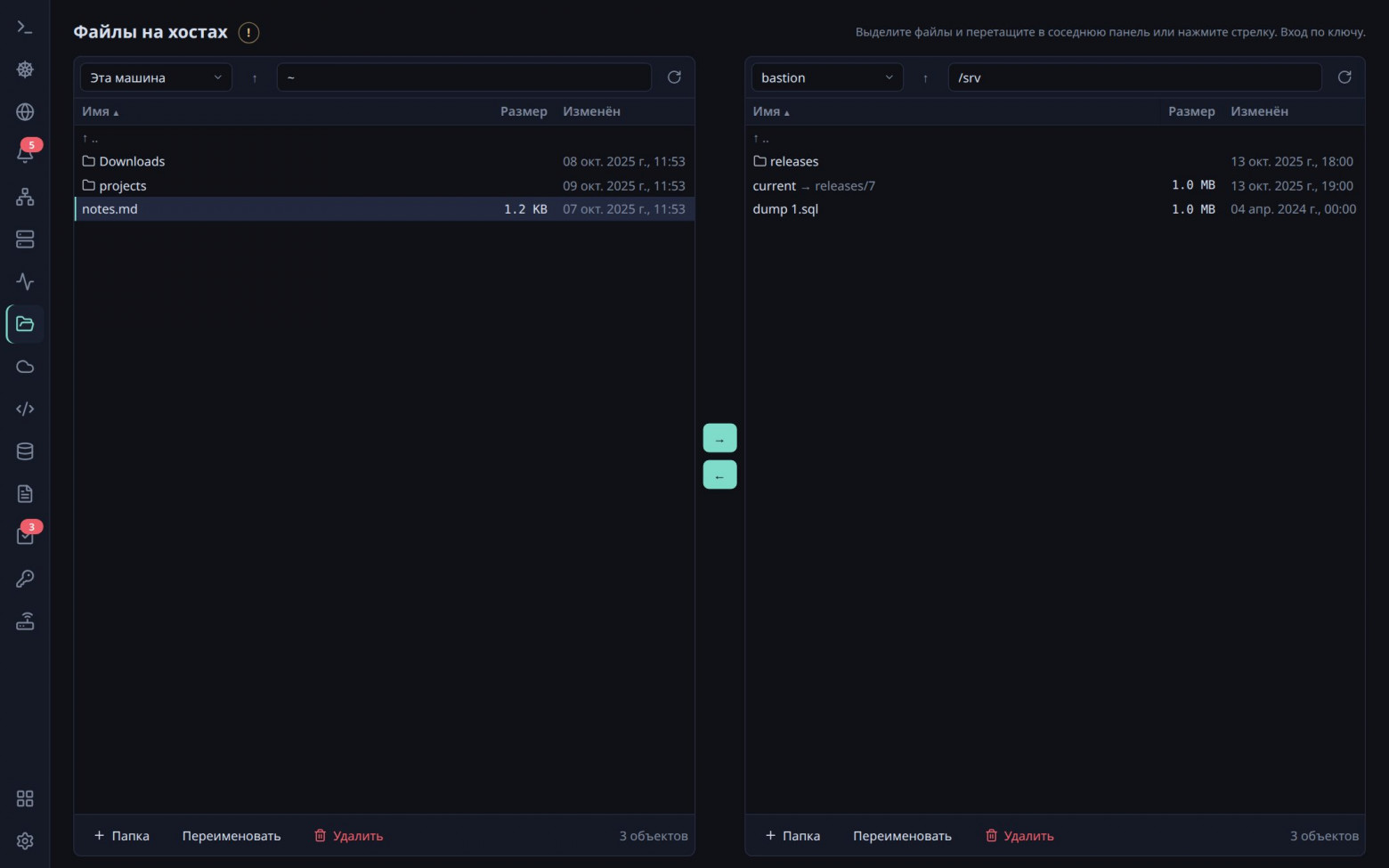Screen dimensions: 1389x868
Task: Open the router icon in sidebar
Action: tap(25, 621)
